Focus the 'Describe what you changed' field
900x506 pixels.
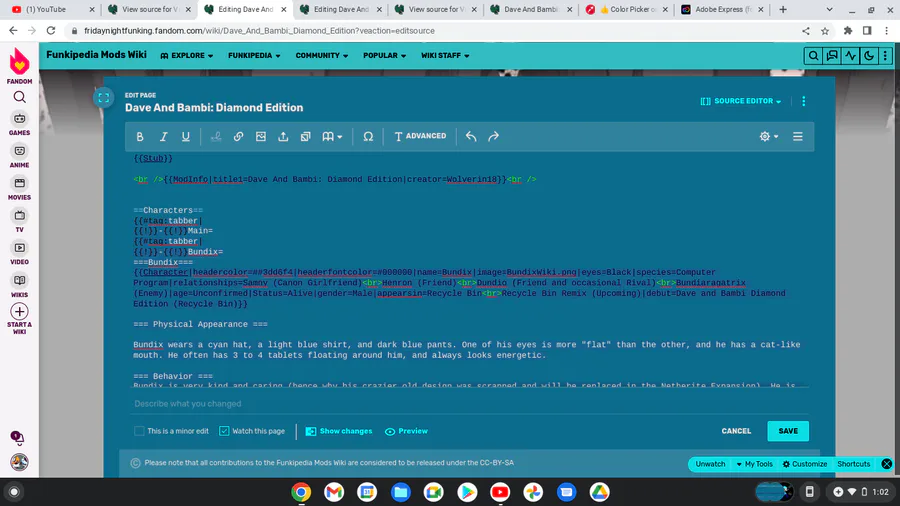469,404
